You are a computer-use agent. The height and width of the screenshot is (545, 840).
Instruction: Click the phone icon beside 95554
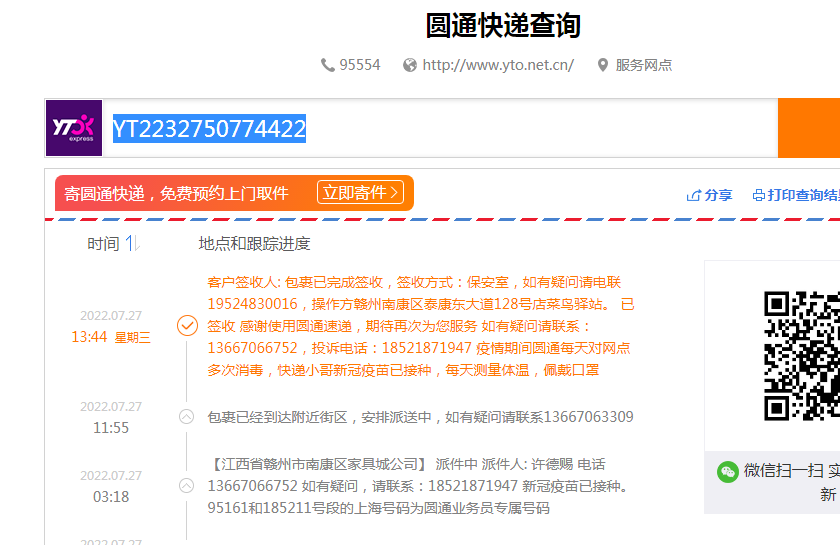click(327, 65)
